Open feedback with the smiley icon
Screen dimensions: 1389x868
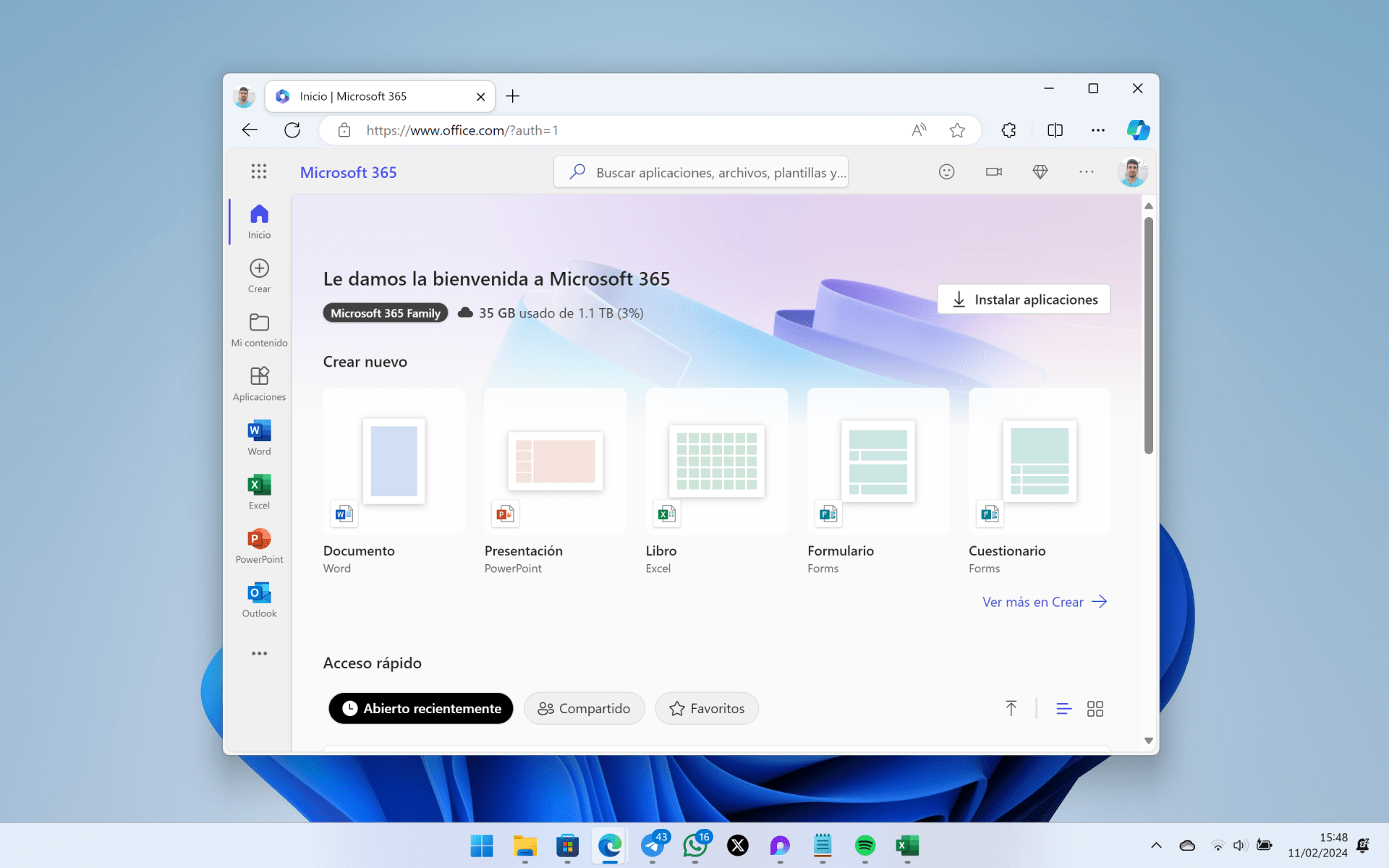946,171
